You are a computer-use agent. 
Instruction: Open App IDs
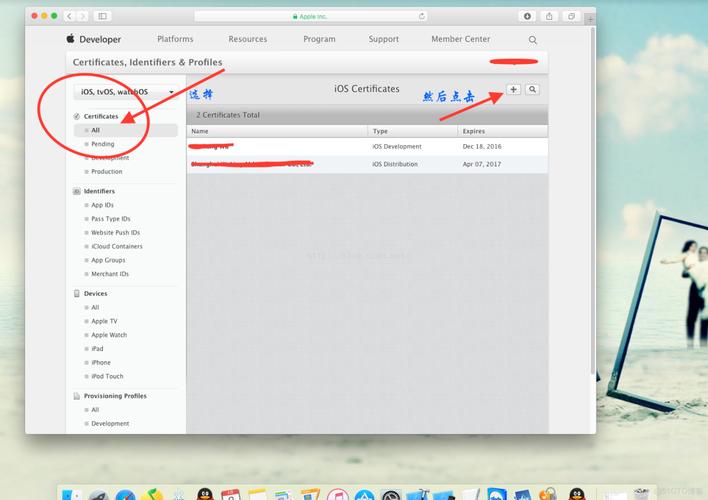(x=102, y=205)
